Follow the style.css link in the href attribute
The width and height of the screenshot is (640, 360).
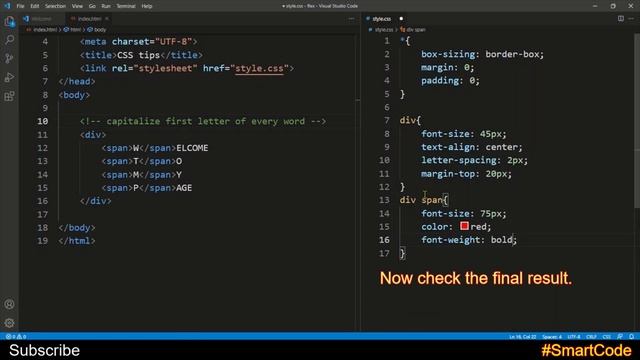pyautogui.click(x=259, y=68)
